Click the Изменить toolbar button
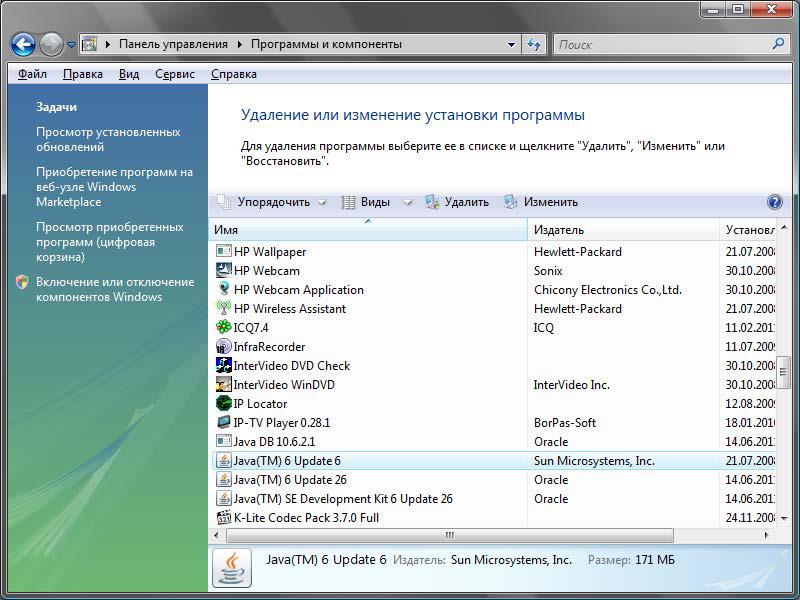The image size is (800, 600). (541, 202)
